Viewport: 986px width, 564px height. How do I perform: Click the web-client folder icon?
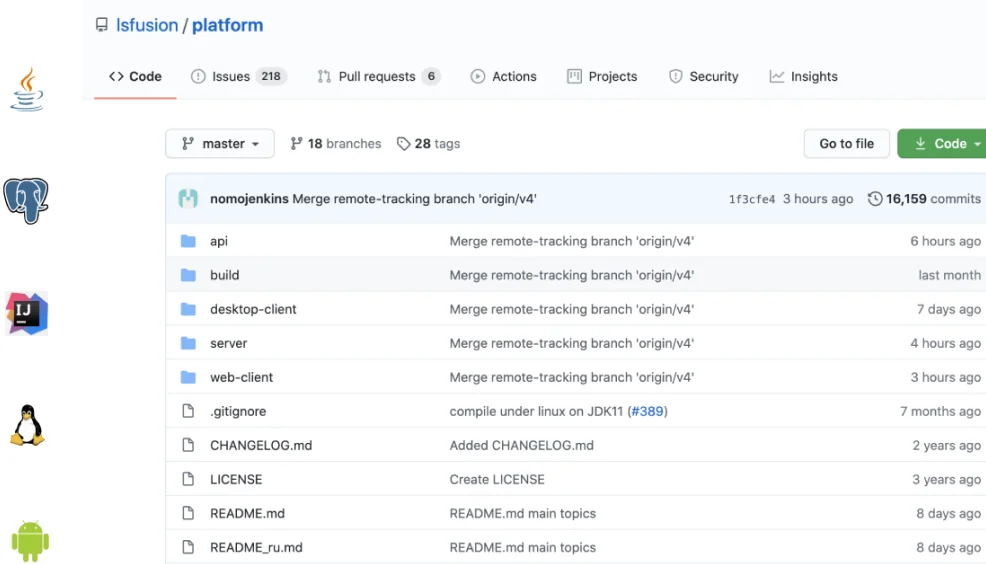(188, 377)
